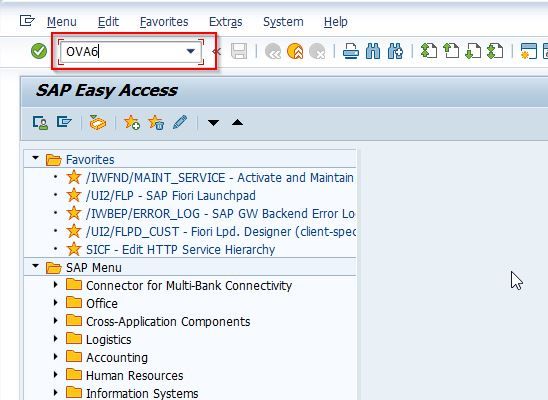Image resolution: width=548 pixels, height=400 pixels.
Task: Open the Extras menu
Action: (x=225, y=22)
